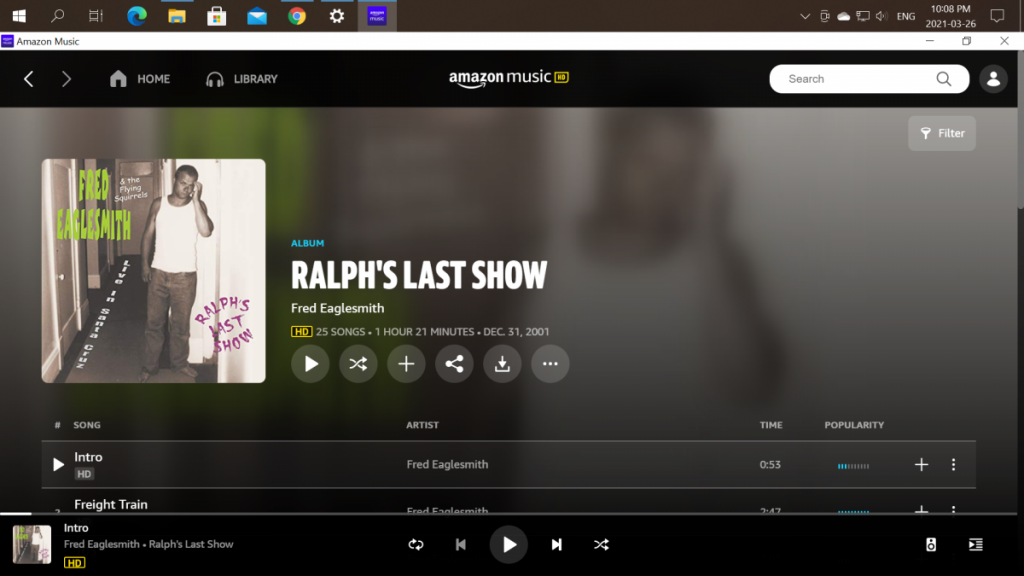This screenshot has height=576, width=1024.
Task: Download the album
Action: pos(502,364)
